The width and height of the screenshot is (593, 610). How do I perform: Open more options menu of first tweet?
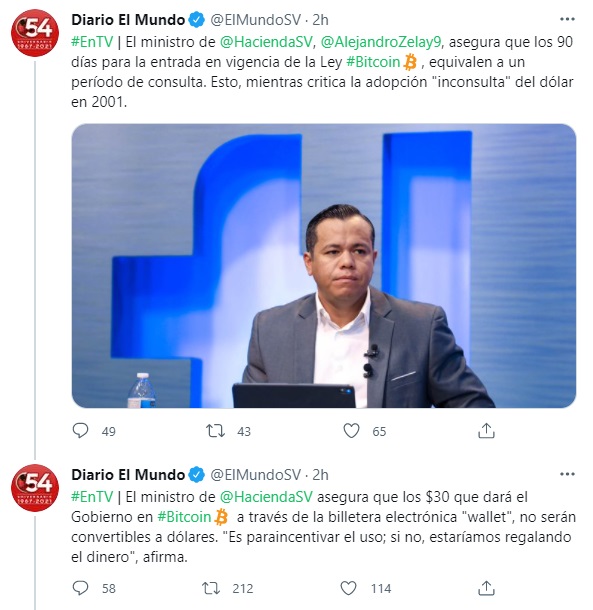click(567, 19)
